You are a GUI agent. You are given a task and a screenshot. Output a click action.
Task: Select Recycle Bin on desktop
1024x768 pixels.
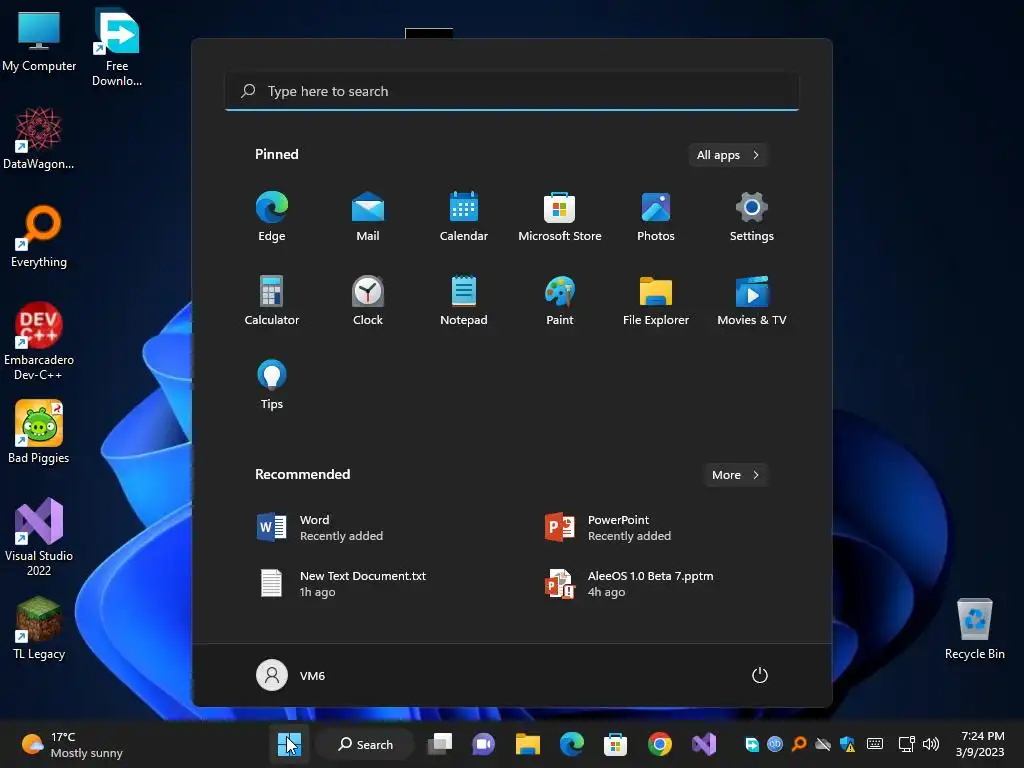pyautogui.click(x=974, y=628)
